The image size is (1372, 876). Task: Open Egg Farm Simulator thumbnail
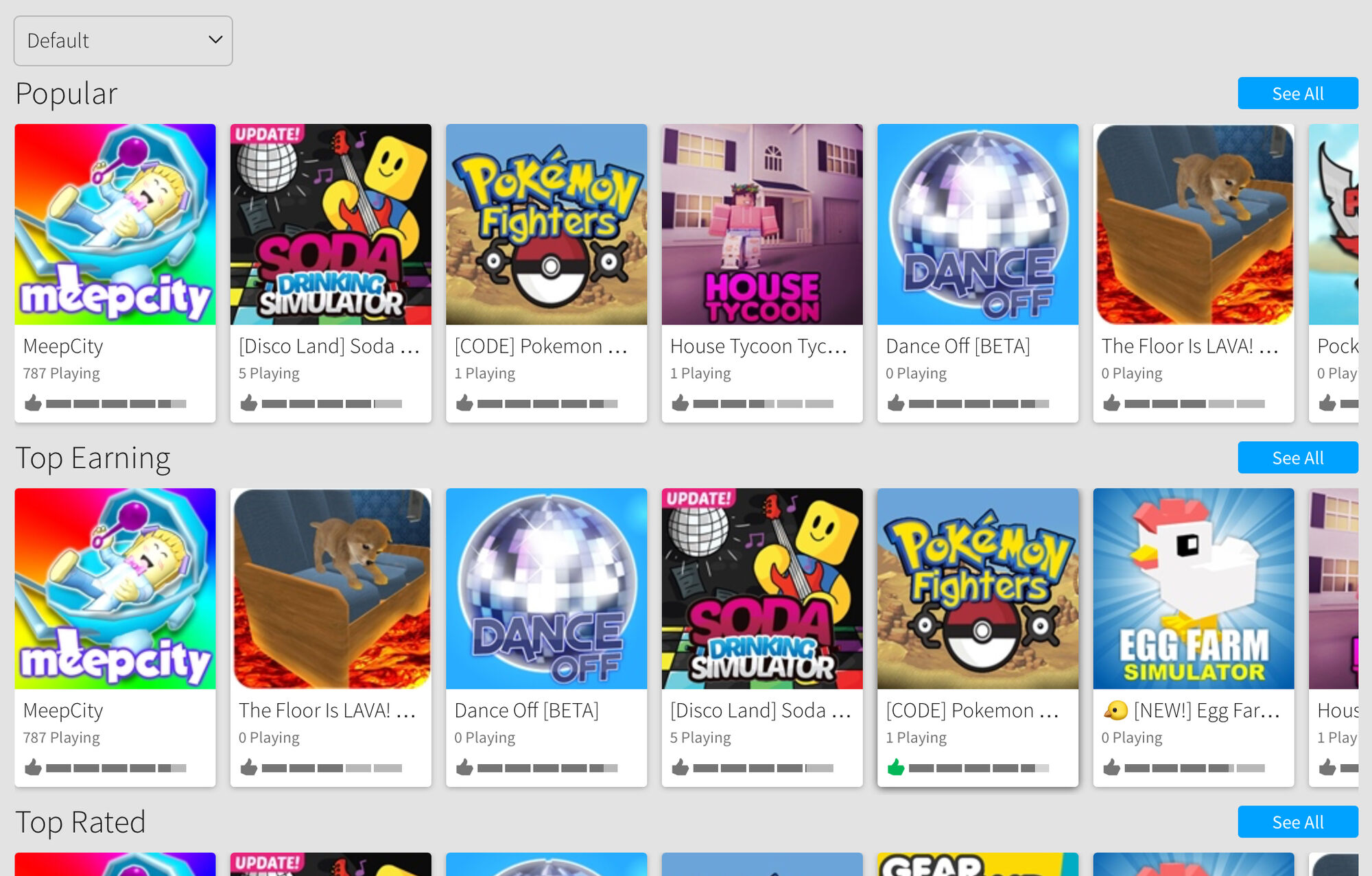tap(1194, 589)
